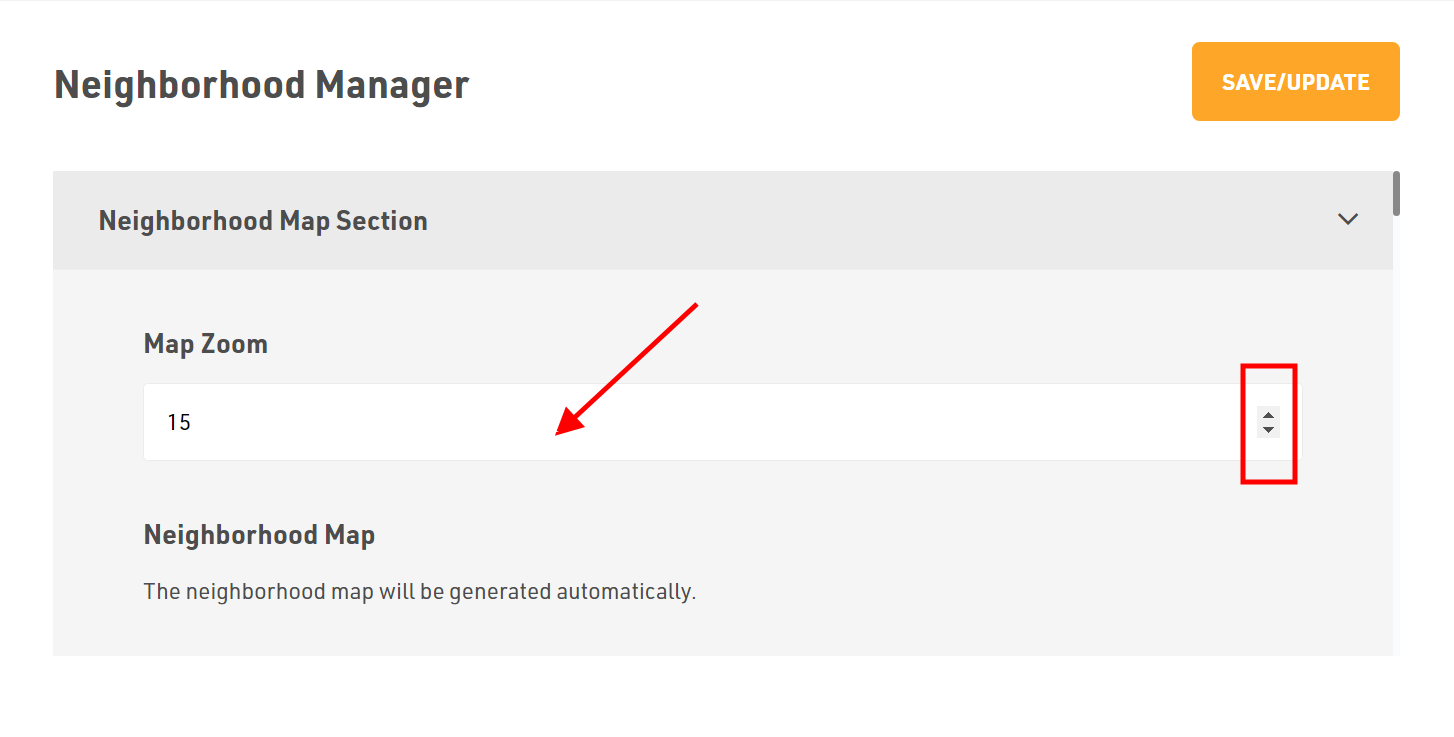Click the tail of the red arrow annotation
Screen dimensions: 1454x737
coord(694,305)
